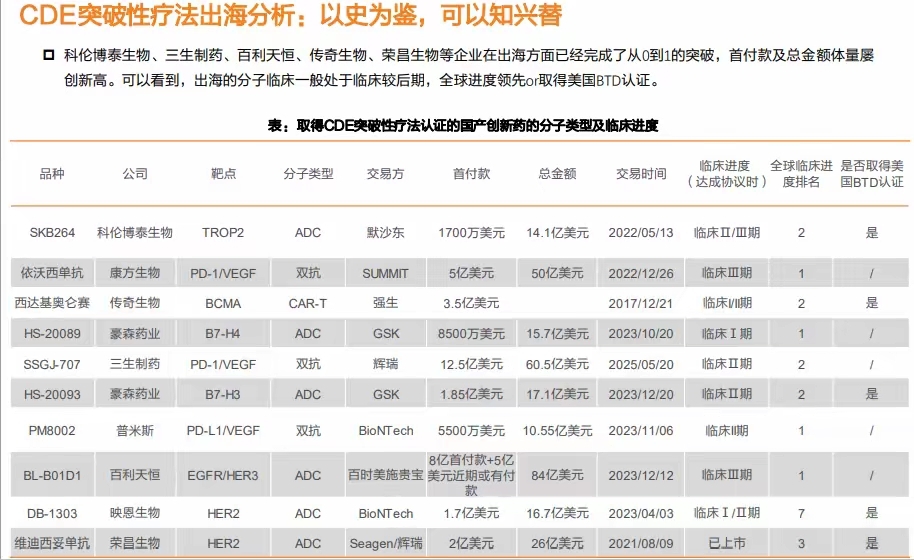
Task: Click the column header '品种'
Action: coord(52,174)
